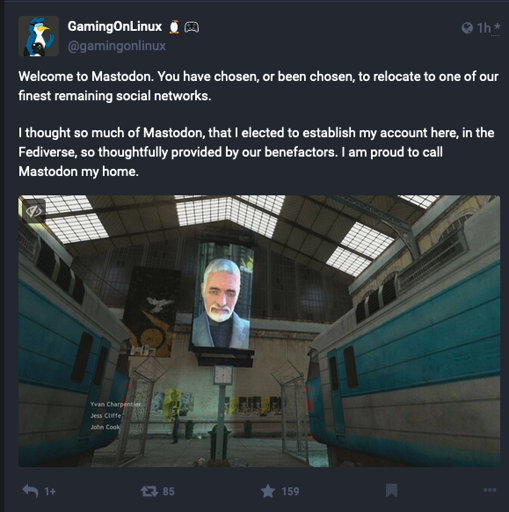Image resolution: width=509 pixels, height=512 pixels.
Task: Enlarge the Half-Life train station image
Action: tap(259, 331)
